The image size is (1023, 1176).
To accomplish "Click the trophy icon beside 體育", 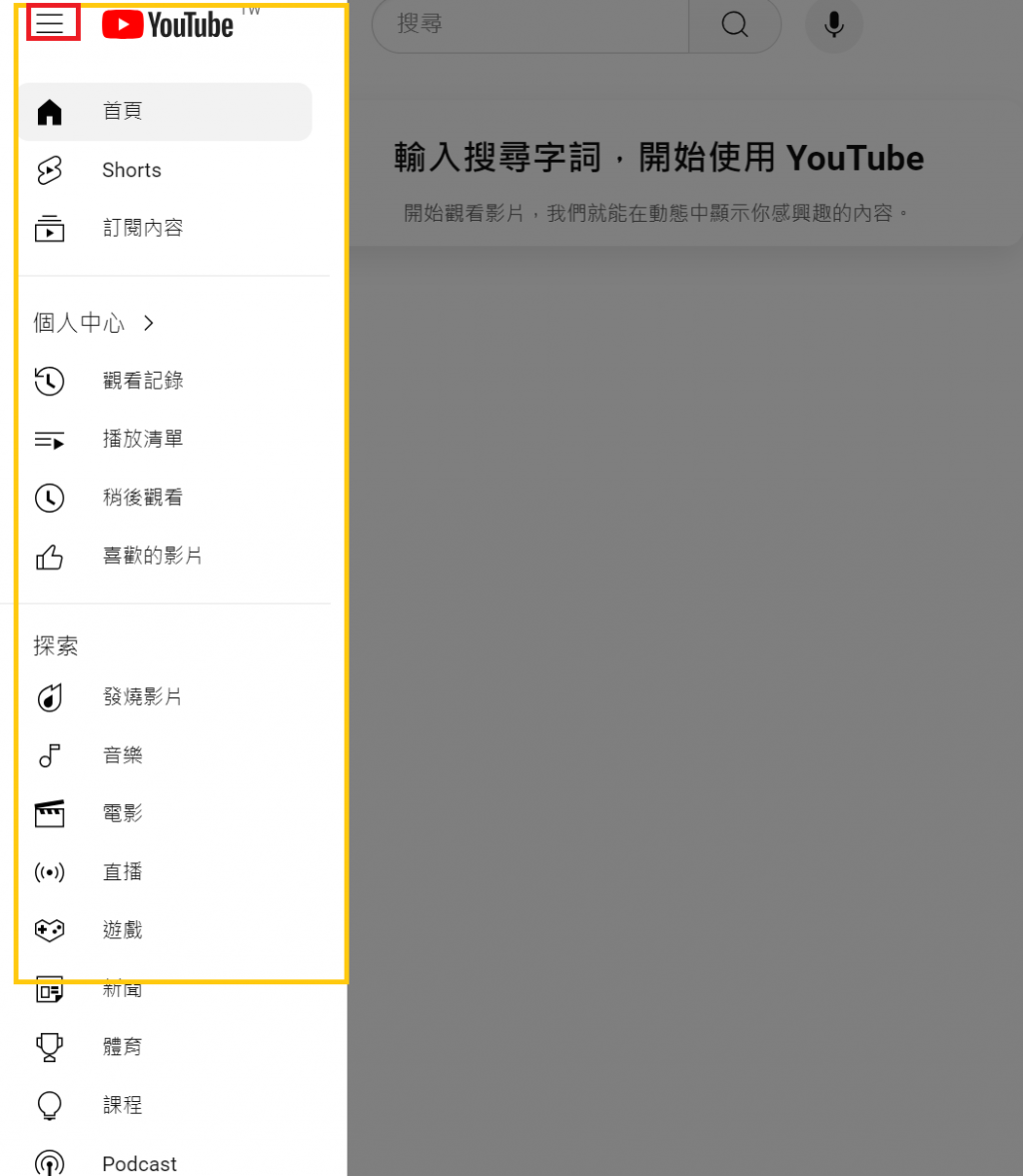I will click(x=50, y=1047).
